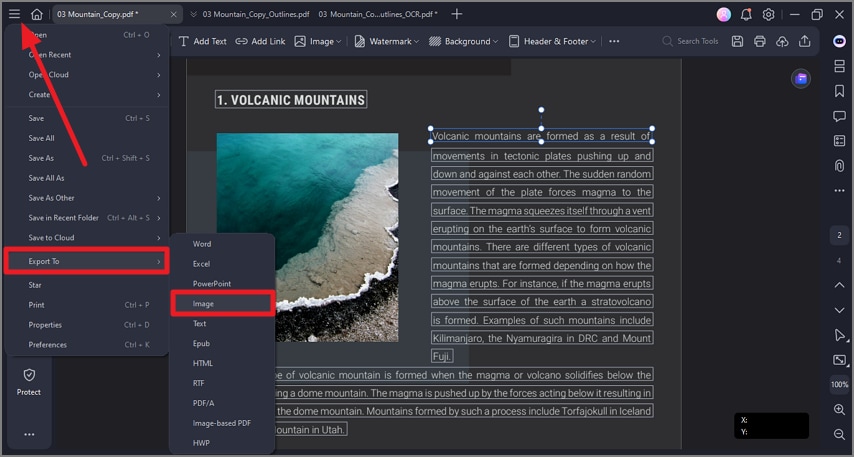Open the notifications bell

(x=746, y=15)
